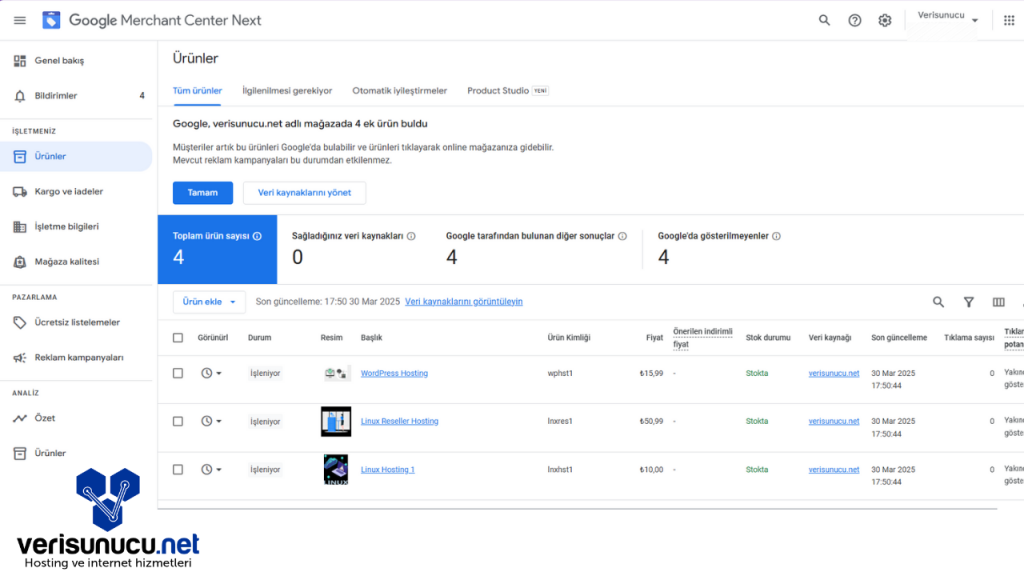
Task: Open the Veri kaynaklarını görüntüleyin link
Action: pyautogui.click(x=464, y=302)
